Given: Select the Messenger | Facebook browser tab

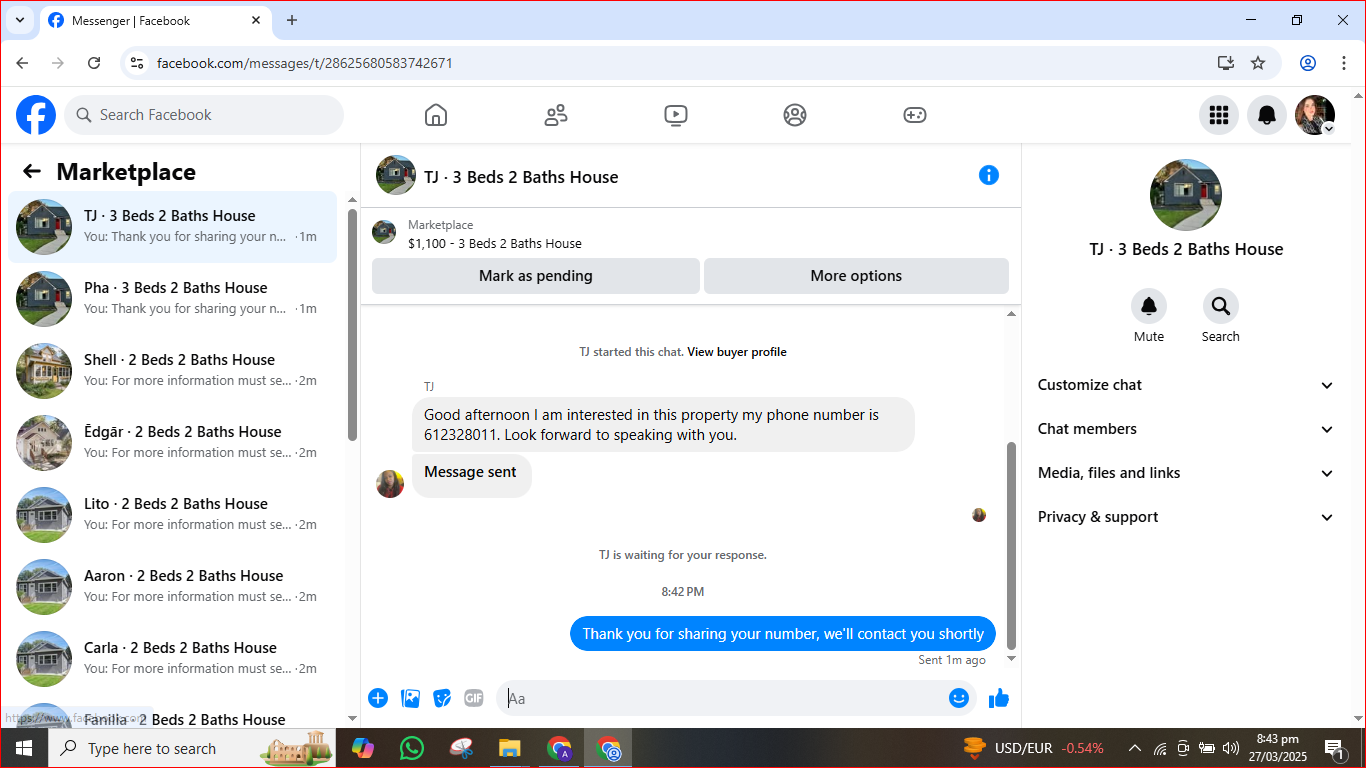Looking at the screenshot, I should pos(155,20).
